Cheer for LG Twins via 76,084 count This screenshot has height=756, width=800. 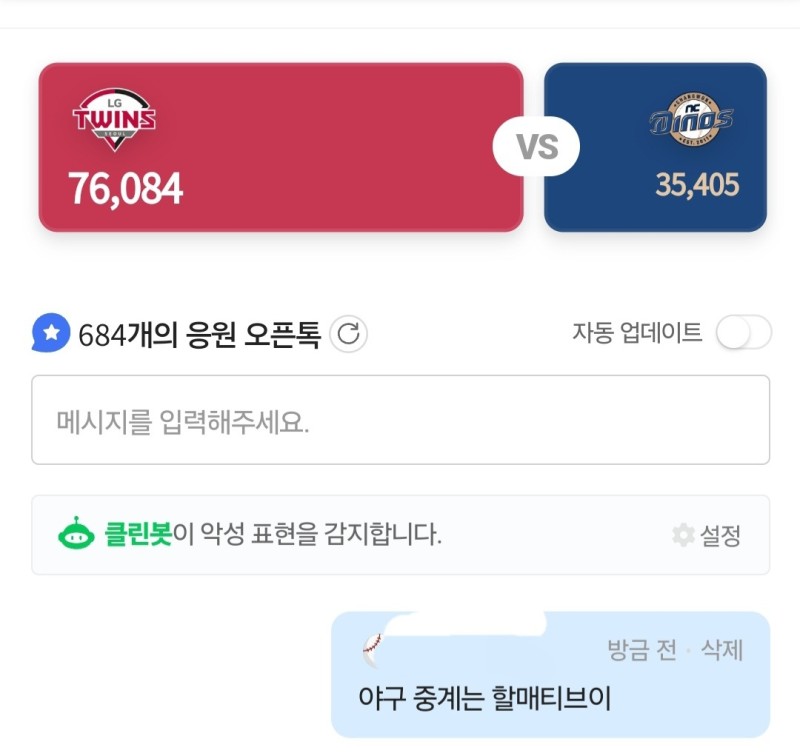coord(125,189)
